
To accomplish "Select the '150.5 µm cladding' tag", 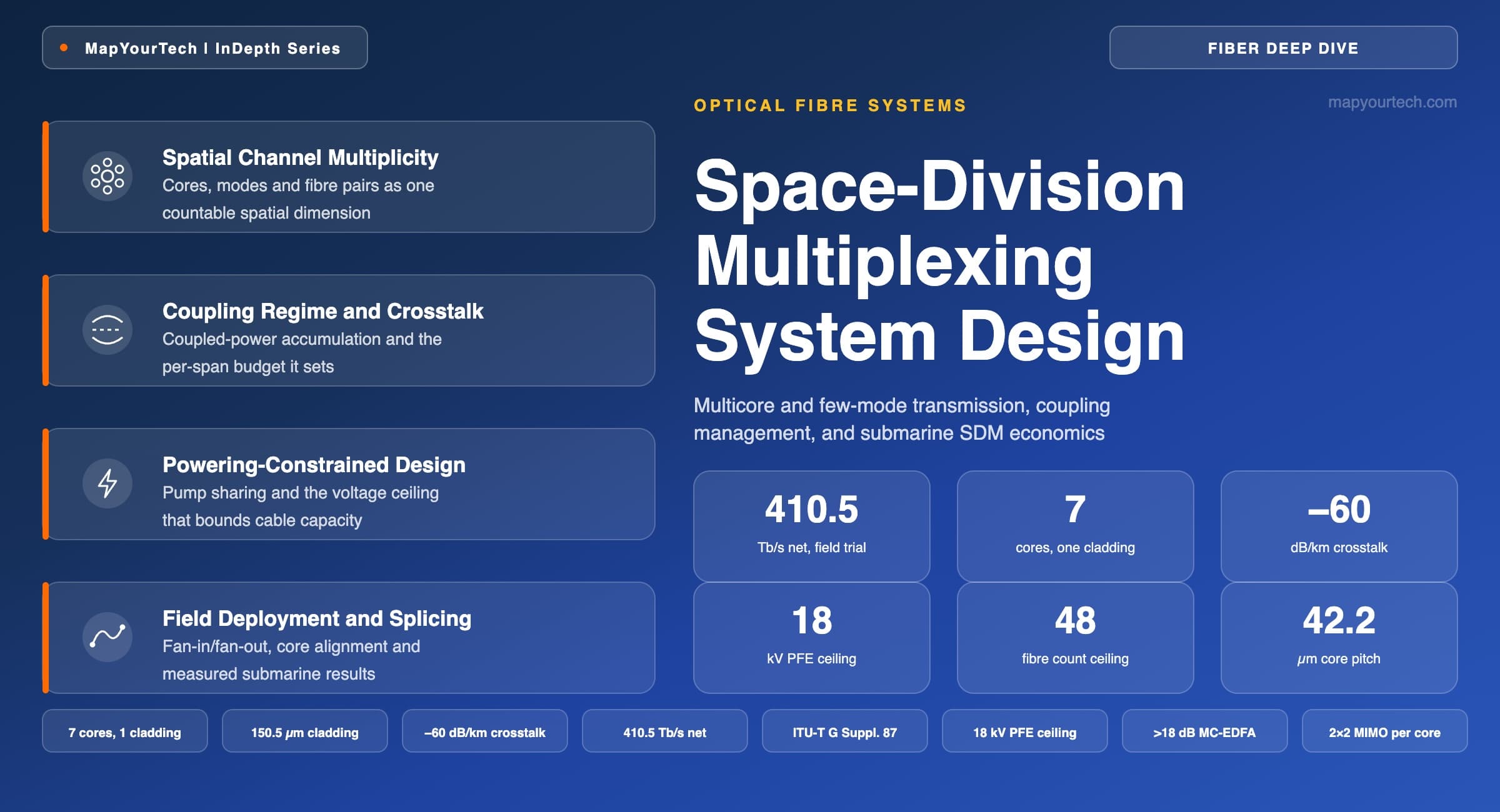I will (x=305, y=731).
